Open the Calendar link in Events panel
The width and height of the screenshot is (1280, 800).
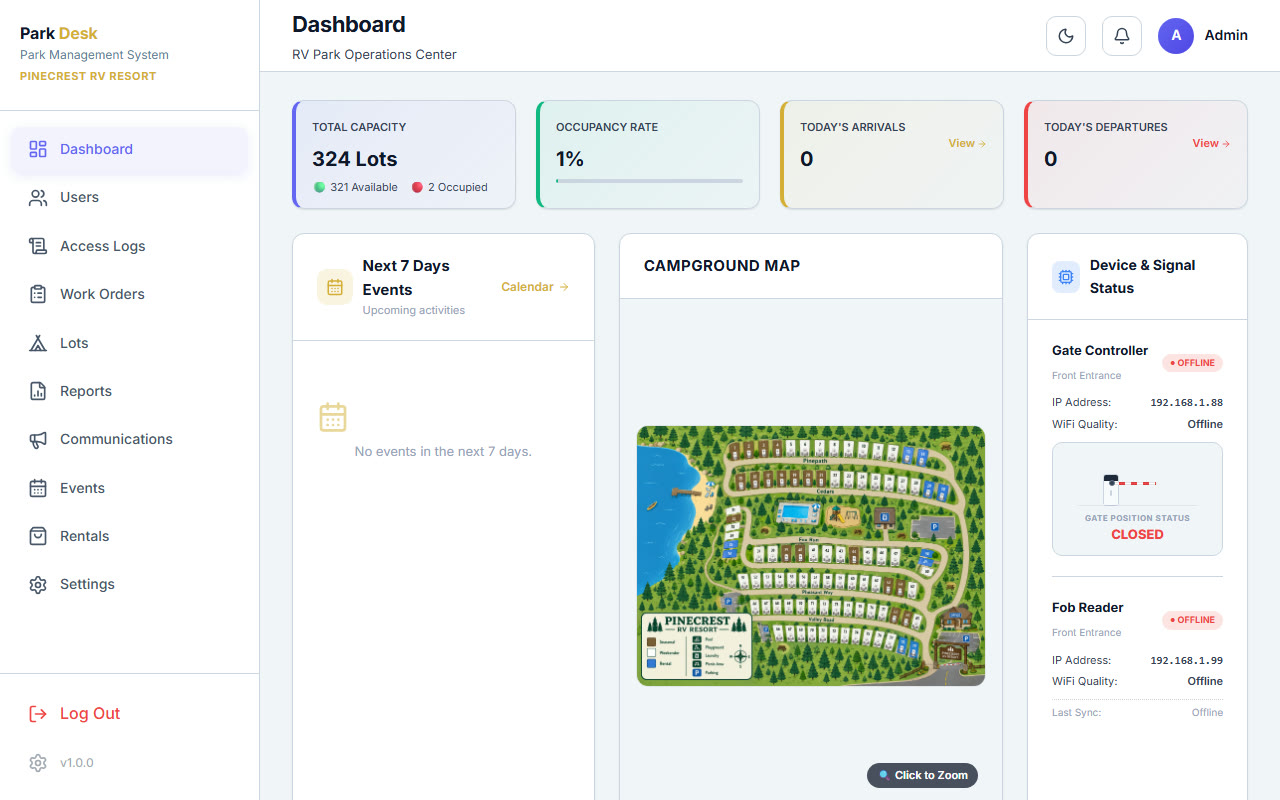pyautogui.click(x=535, y=287)
